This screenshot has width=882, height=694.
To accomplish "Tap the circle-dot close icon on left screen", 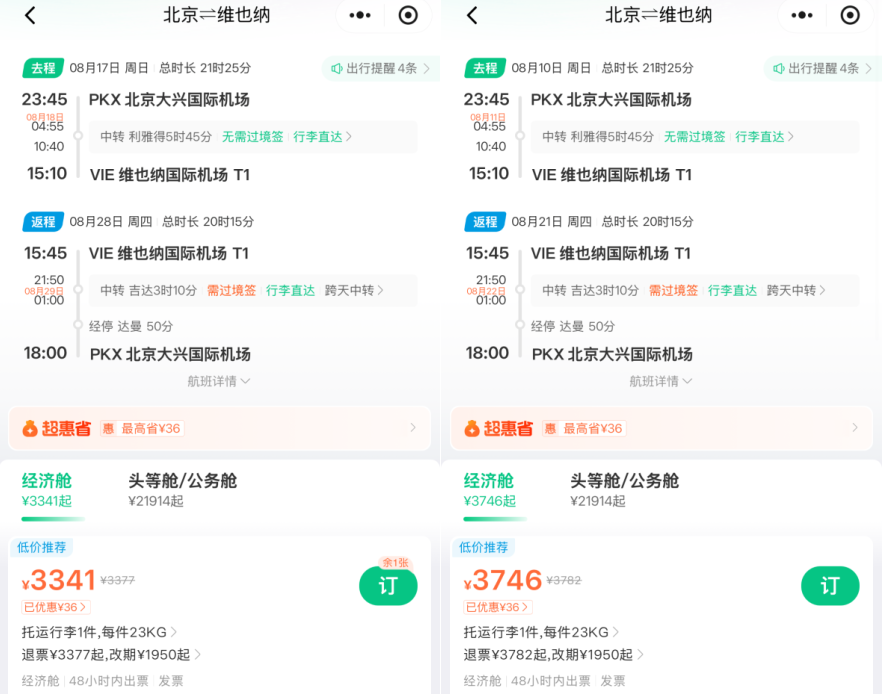I will [x=408, y=15].
